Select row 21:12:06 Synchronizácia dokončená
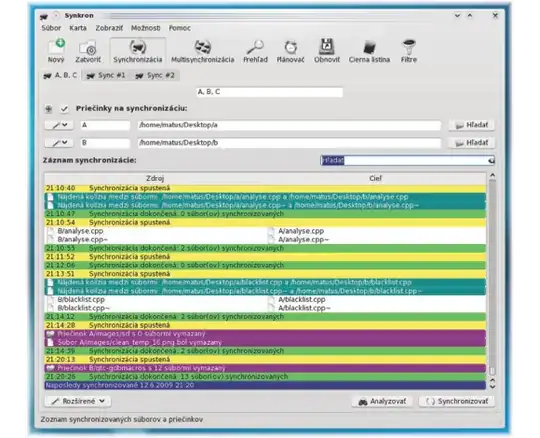Image resolution: width=540 pixels, height=438 pixels. (265, 265)
